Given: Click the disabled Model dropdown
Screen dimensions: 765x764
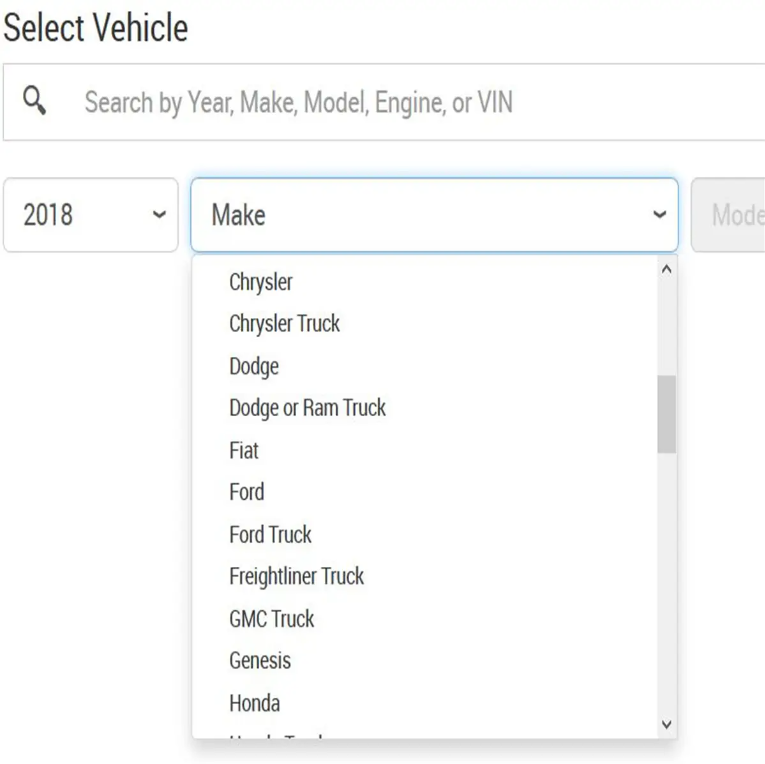Looking at the screenshot, I should 730,215.
